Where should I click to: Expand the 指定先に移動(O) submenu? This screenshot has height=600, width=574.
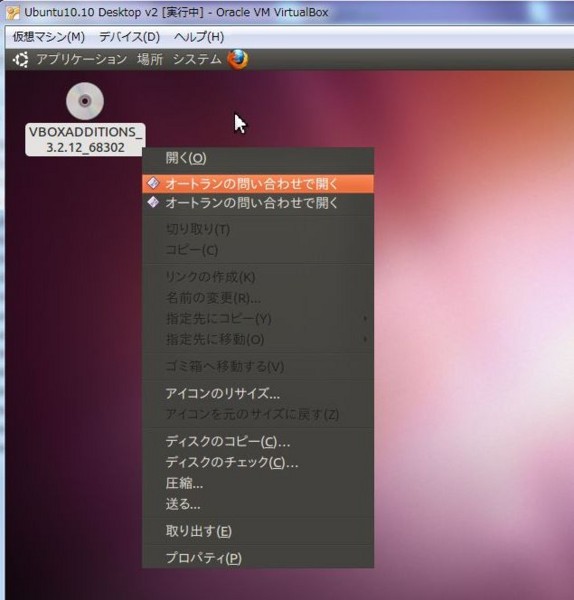tap(258, 339)
